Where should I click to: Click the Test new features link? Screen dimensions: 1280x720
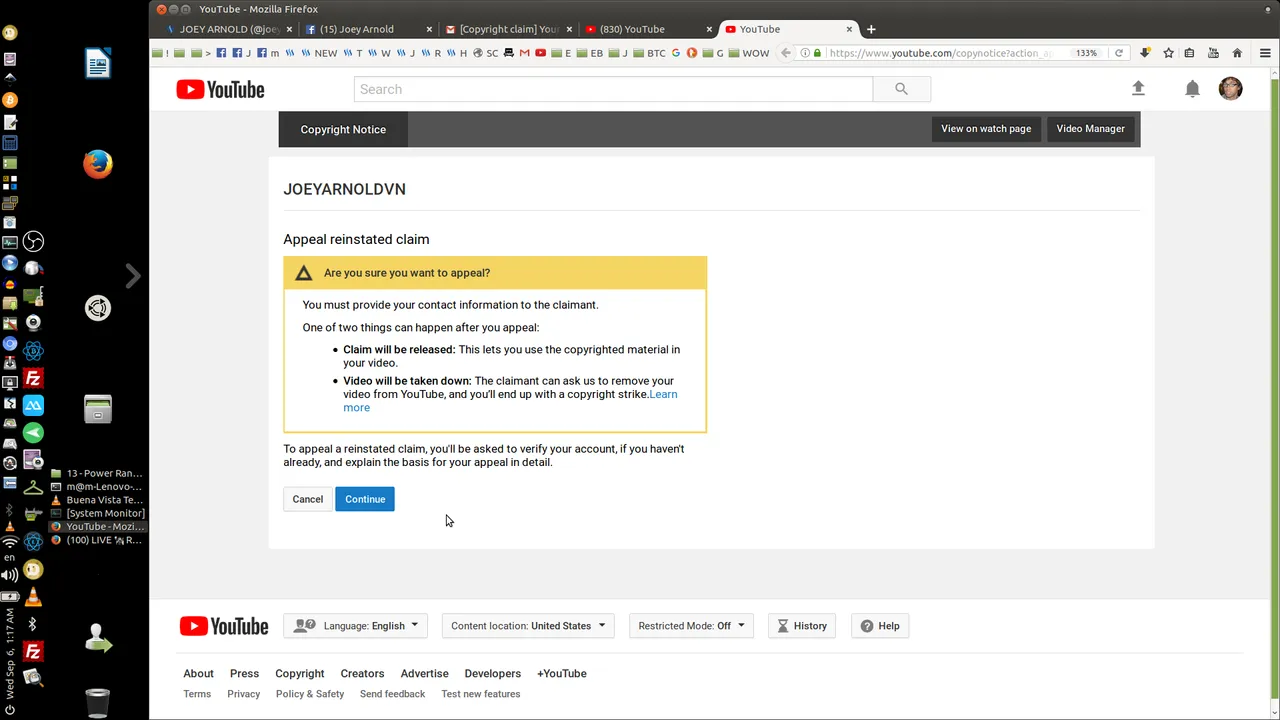481,694
